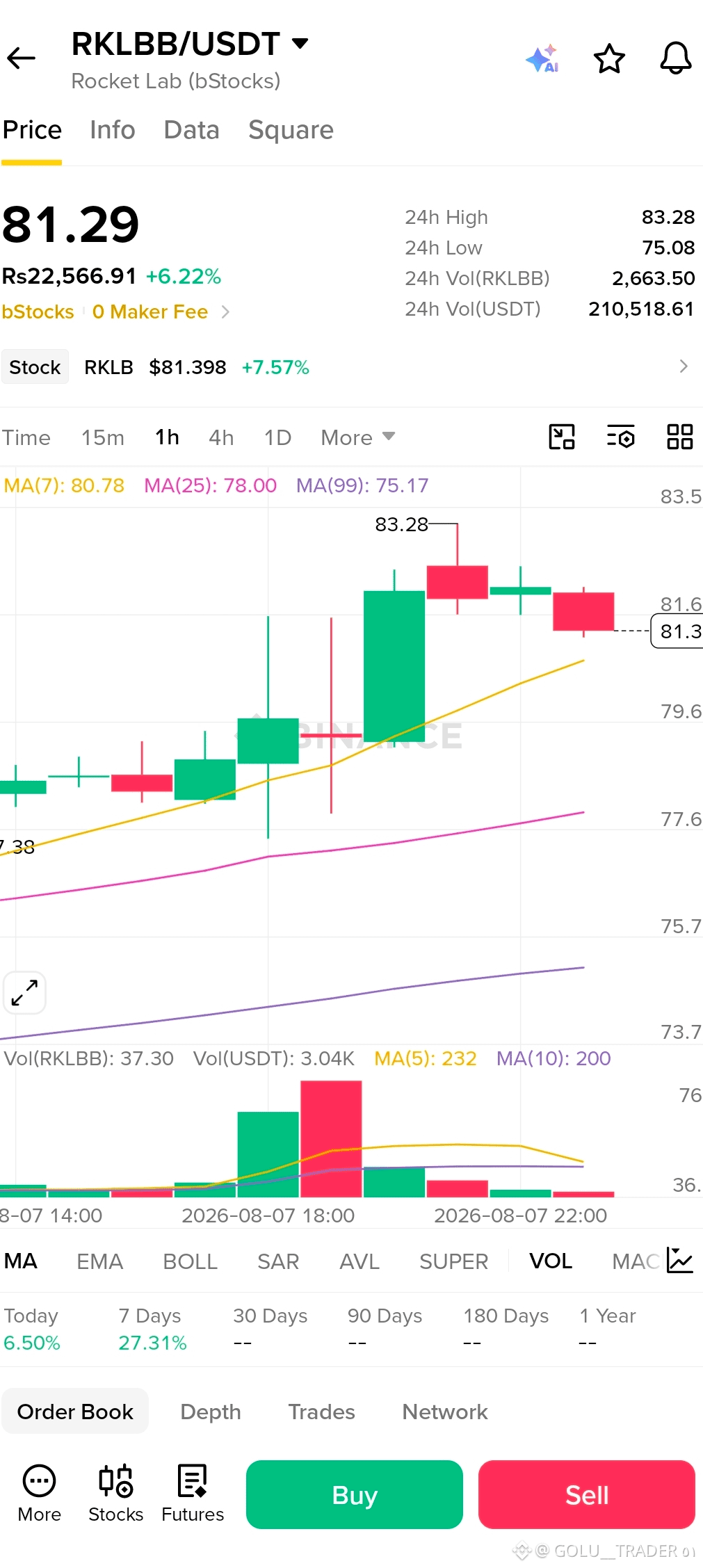
Task: Open the Depth tab
Action: pos(211,1412)
